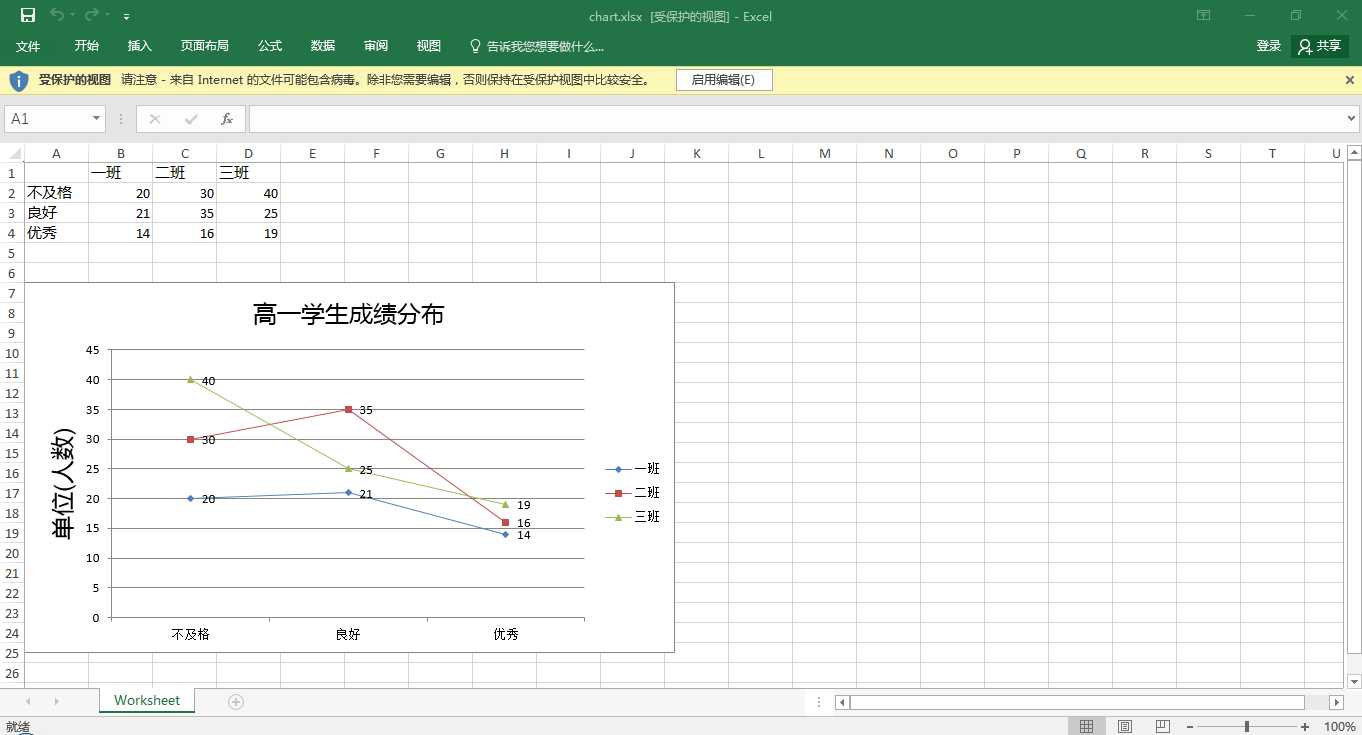Click the Undo arrow icon
1362x735 pixels.
tap(57, 15)
